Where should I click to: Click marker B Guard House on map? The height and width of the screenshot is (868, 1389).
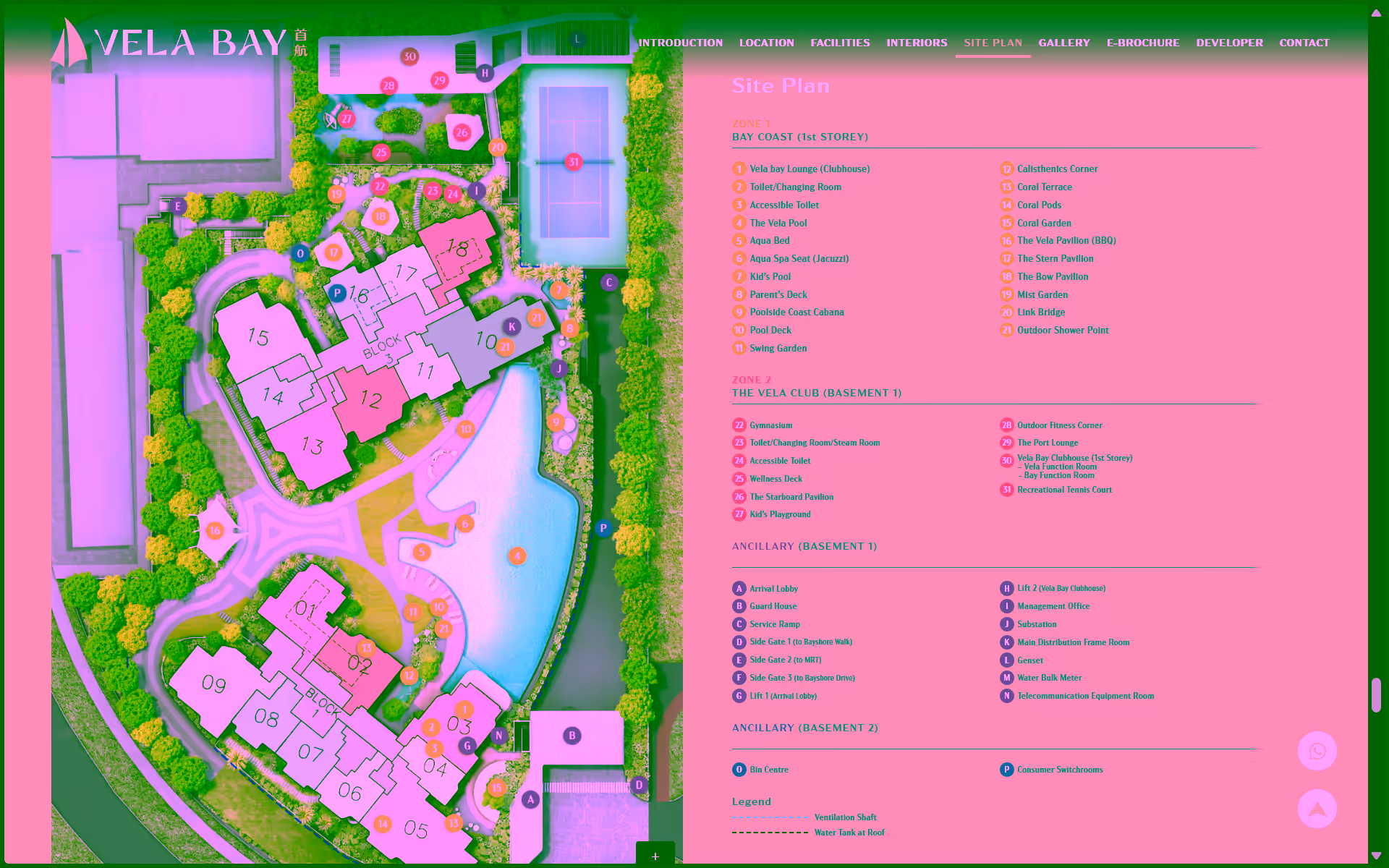[572, 736]
